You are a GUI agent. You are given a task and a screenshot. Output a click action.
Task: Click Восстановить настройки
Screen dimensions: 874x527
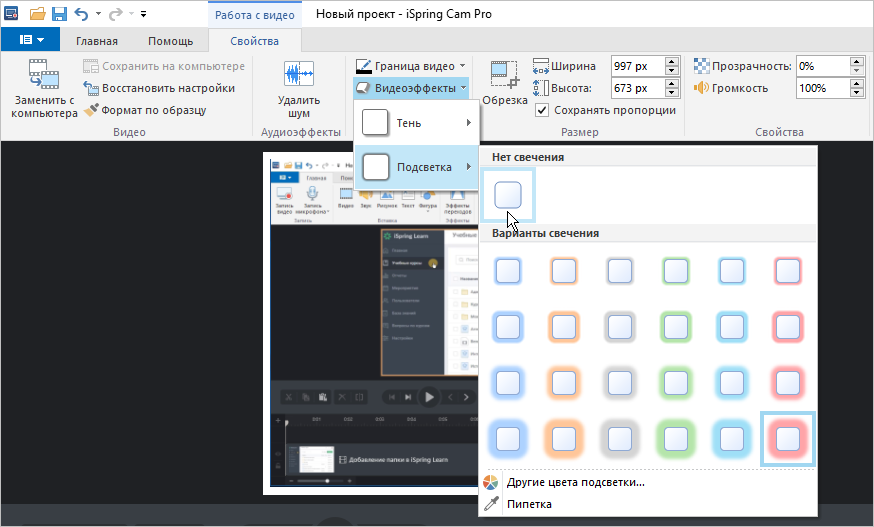point(159,88)
